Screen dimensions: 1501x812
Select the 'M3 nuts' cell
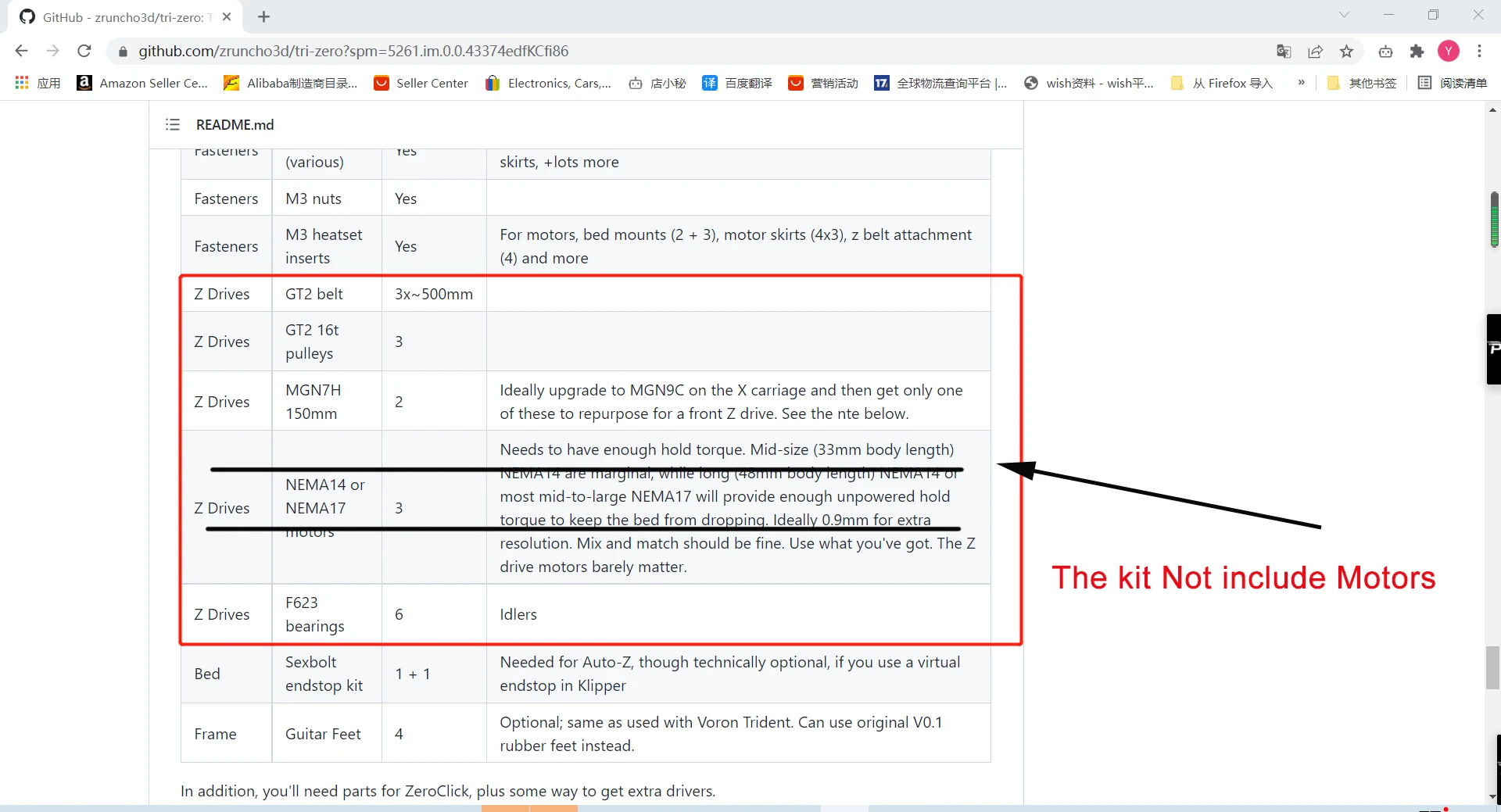click(x=327, y=199)
